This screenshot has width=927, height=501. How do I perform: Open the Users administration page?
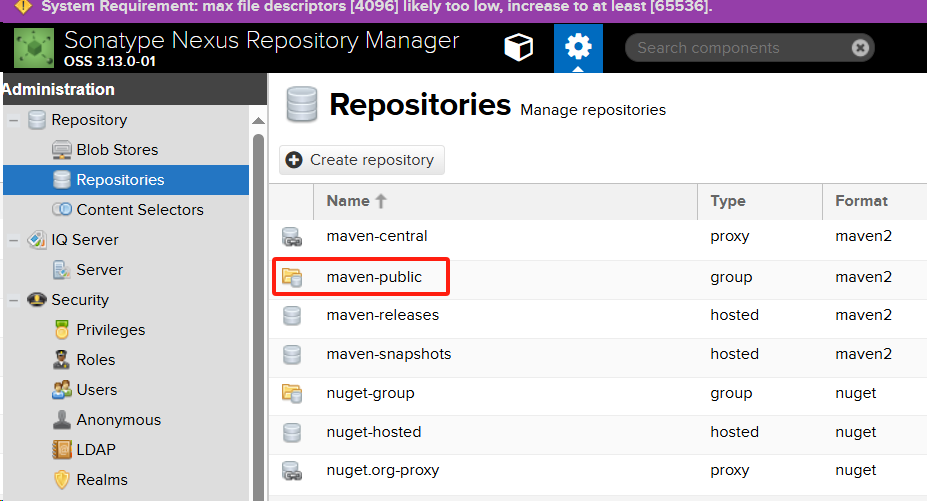pos(96,390)
